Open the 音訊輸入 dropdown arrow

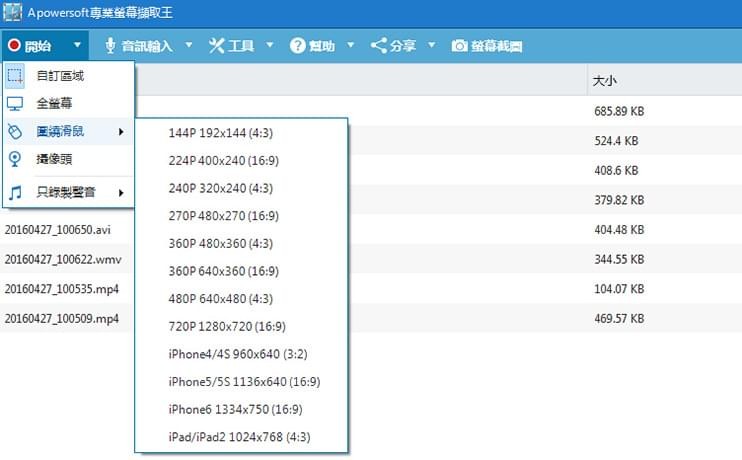[x=189, y=45]
